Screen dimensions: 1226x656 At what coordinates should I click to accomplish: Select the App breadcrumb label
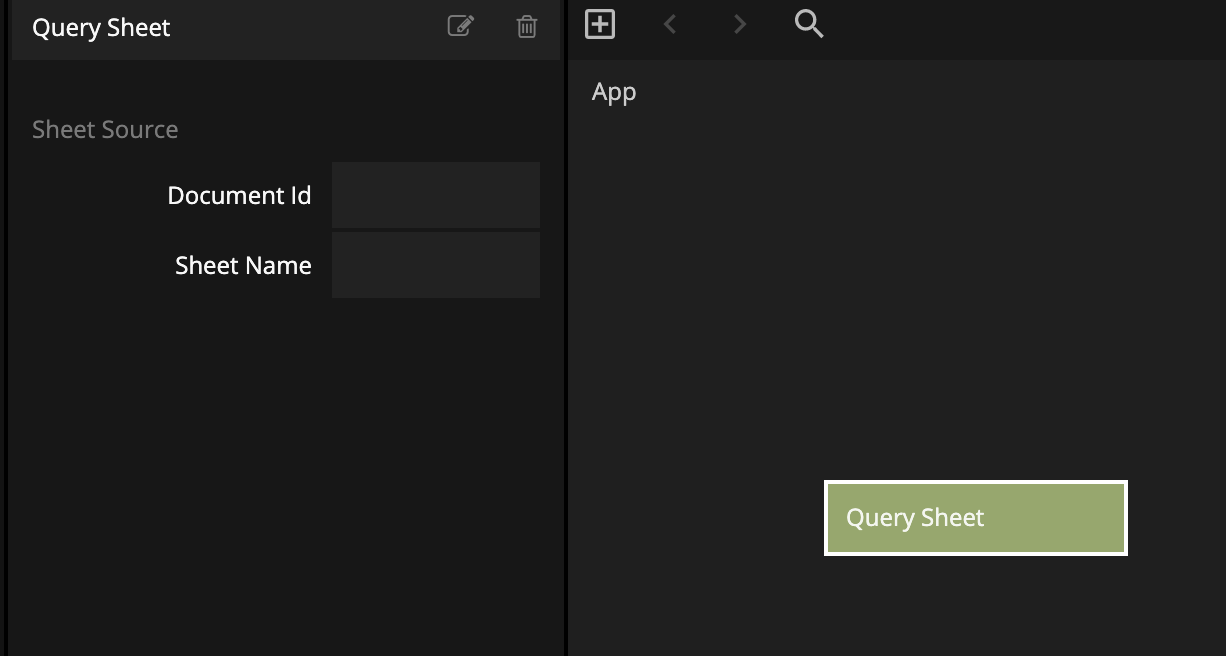pyautogui.click(x=614, y=92)
